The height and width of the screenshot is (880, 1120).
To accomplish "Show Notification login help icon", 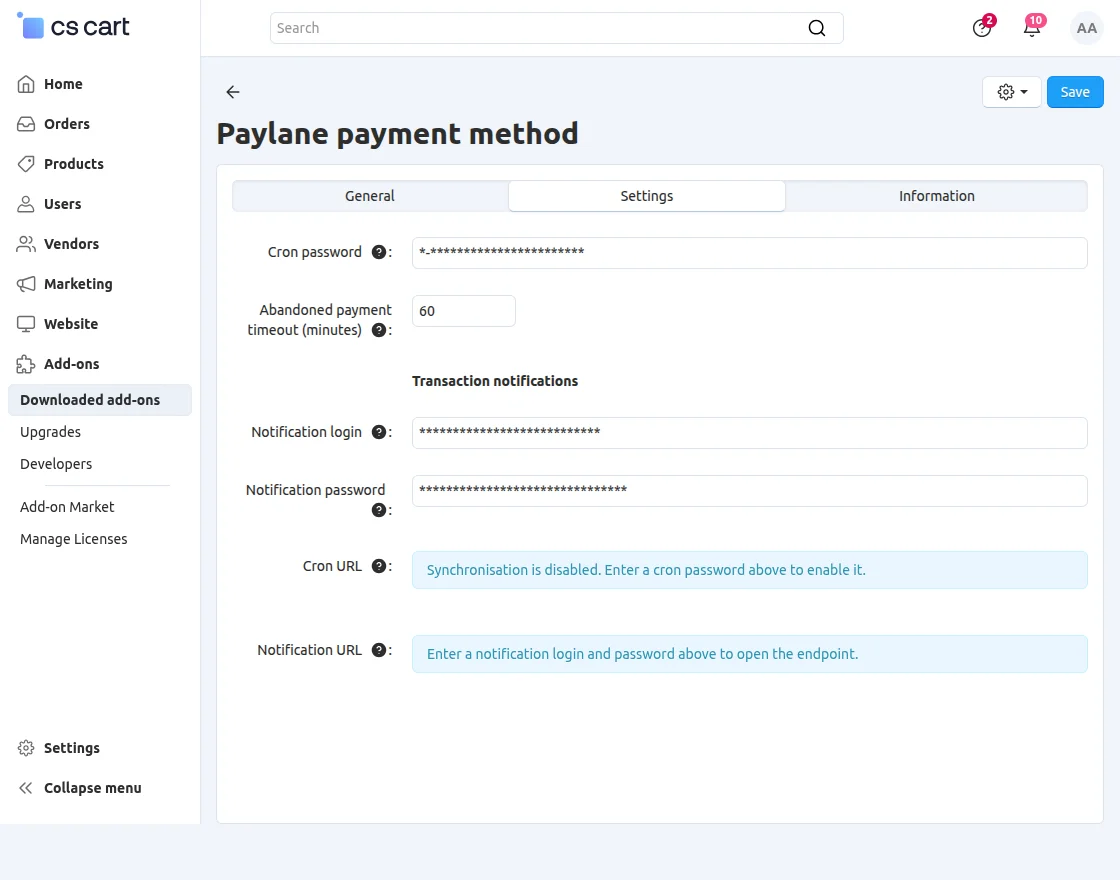I will pyautogui.click(x=379, y=432).
